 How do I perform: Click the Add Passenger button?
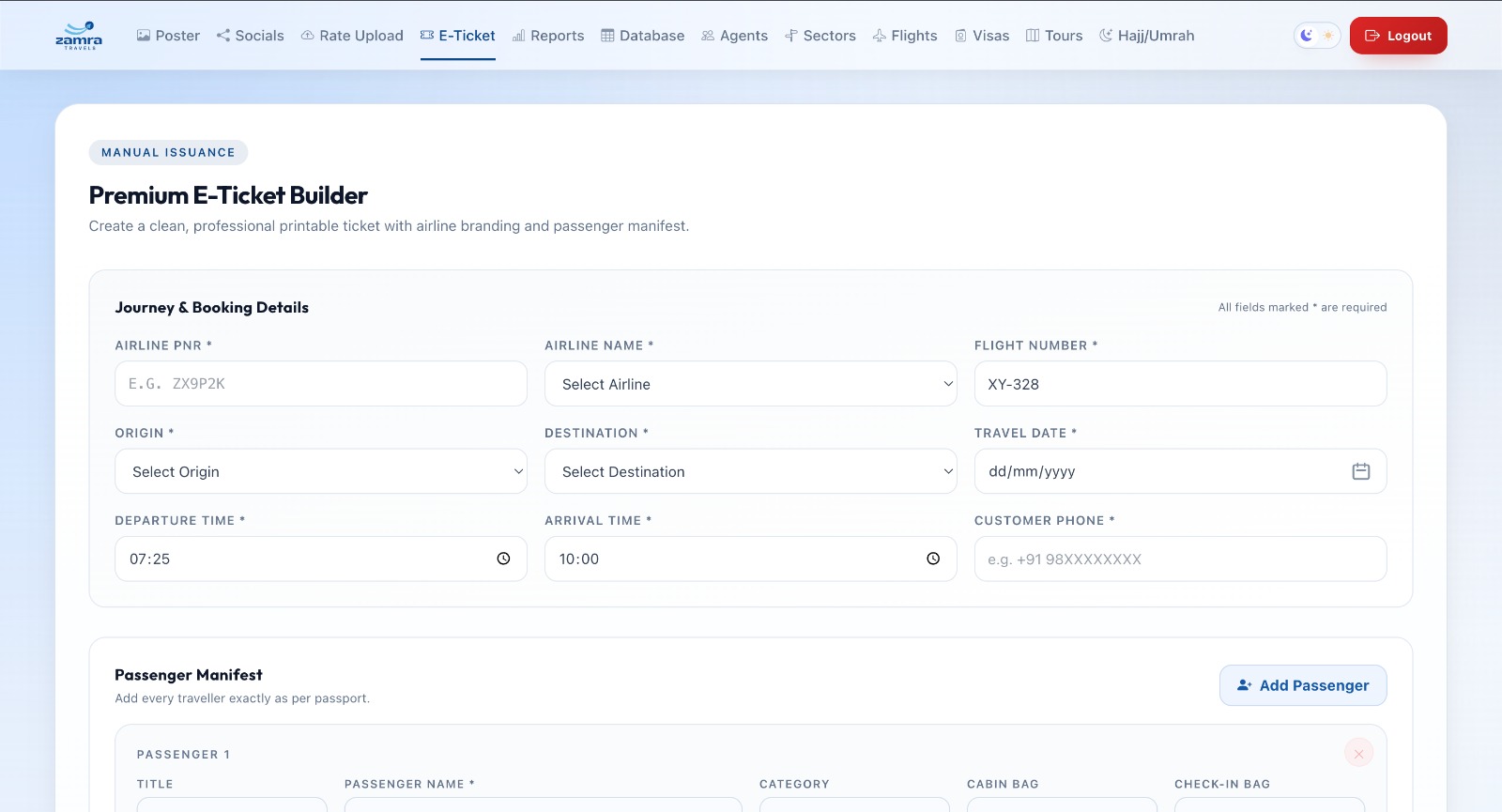coord(1303,685)
